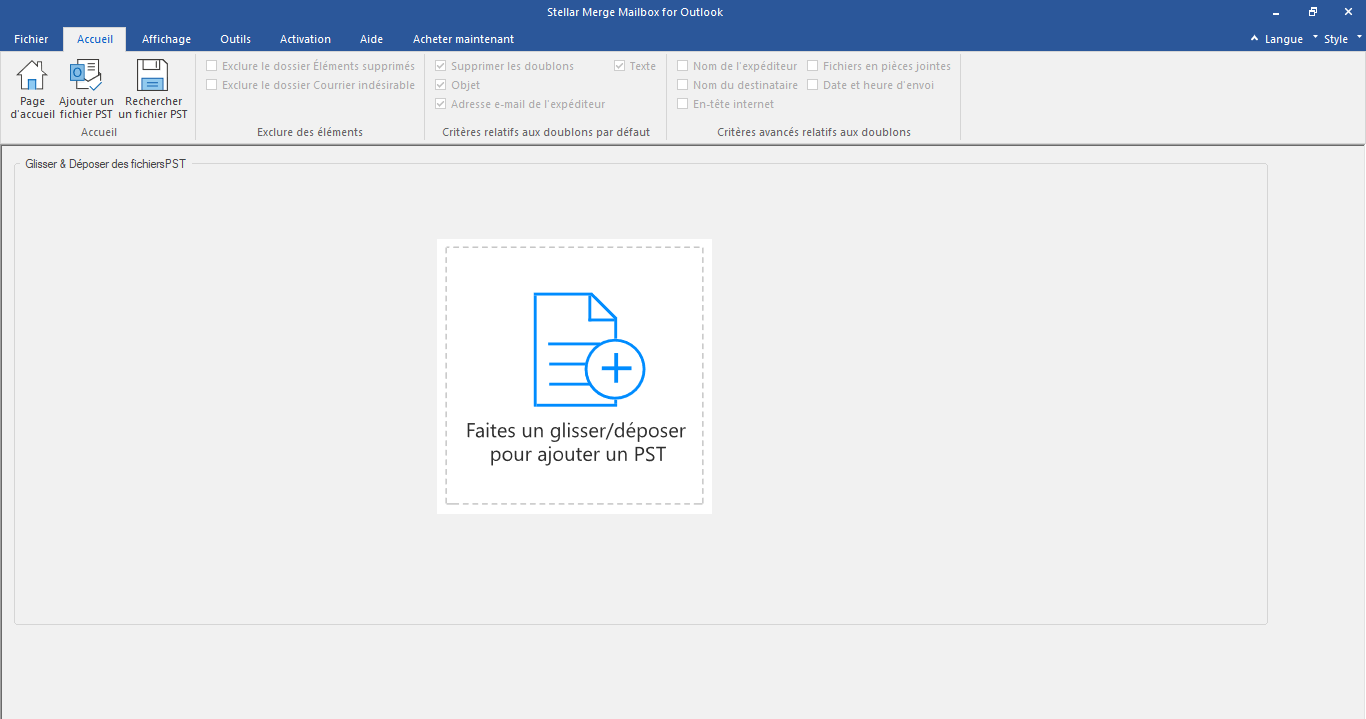Image resolution: width=1366 pixels, height=719 pixels.
Task: Enable Exclure le dossier Courrier indésirable
Action: coord(212,85)
